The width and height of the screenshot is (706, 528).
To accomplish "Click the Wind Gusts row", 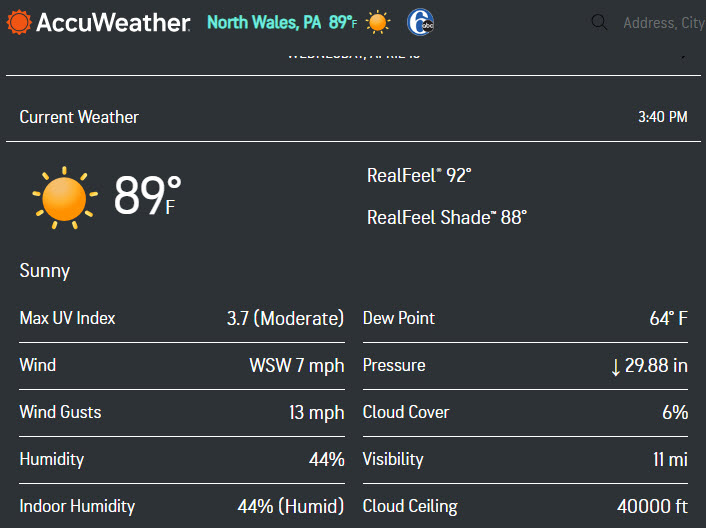I will (x=181, y=412).
